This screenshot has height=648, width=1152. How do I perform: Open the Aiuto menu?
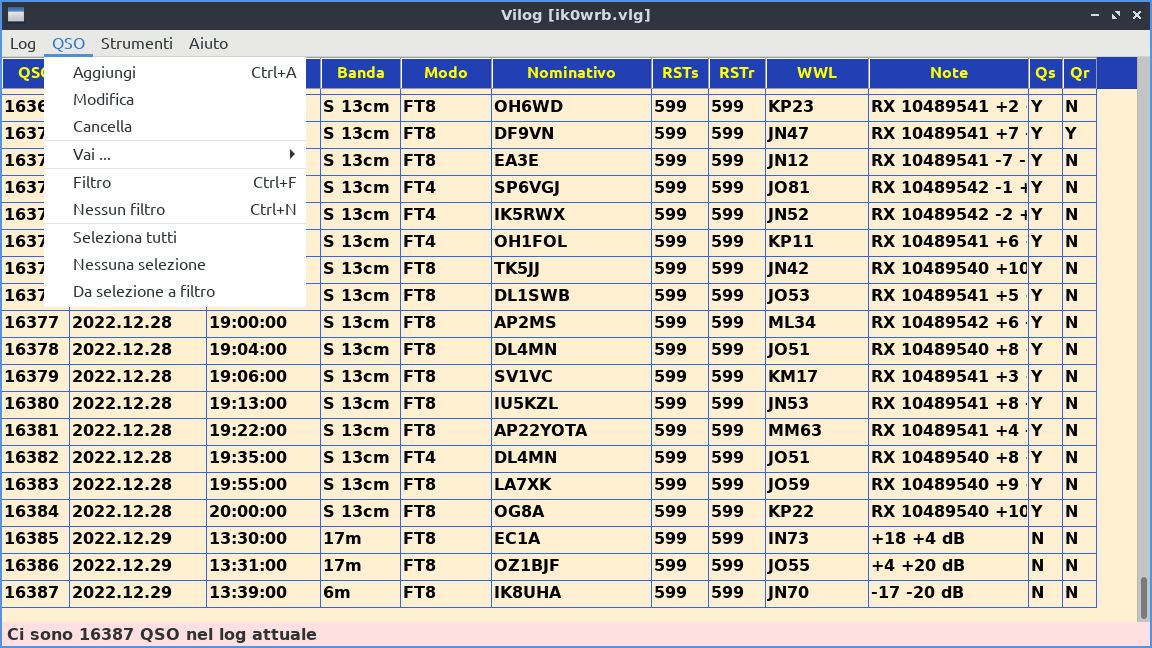pyautogui.click(x=209, y=43)
